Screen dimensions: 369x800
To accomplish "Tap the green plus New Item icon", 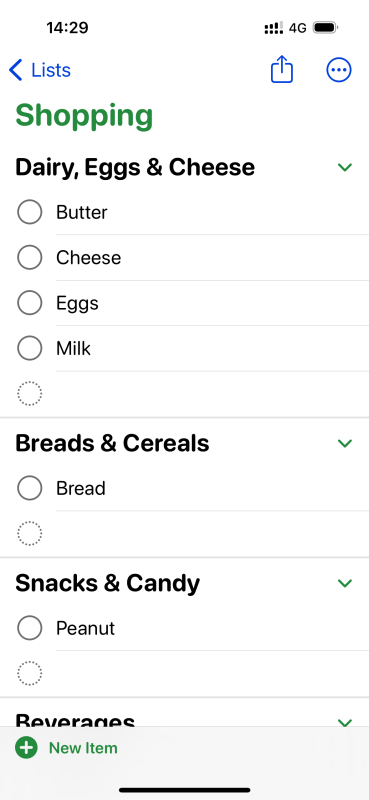I will pyautogui.click(x=26, y=748).
